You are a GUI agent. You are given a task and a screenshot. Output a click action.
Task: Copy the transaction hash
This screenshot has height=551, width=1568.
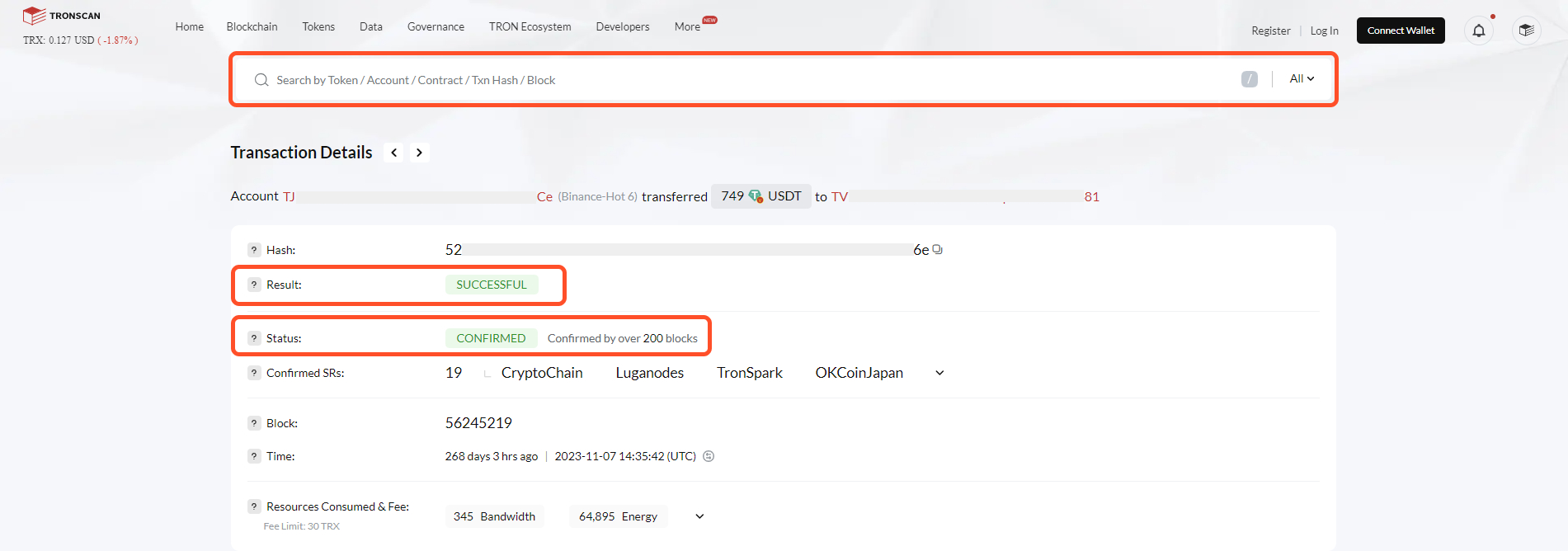pos(938,249)
